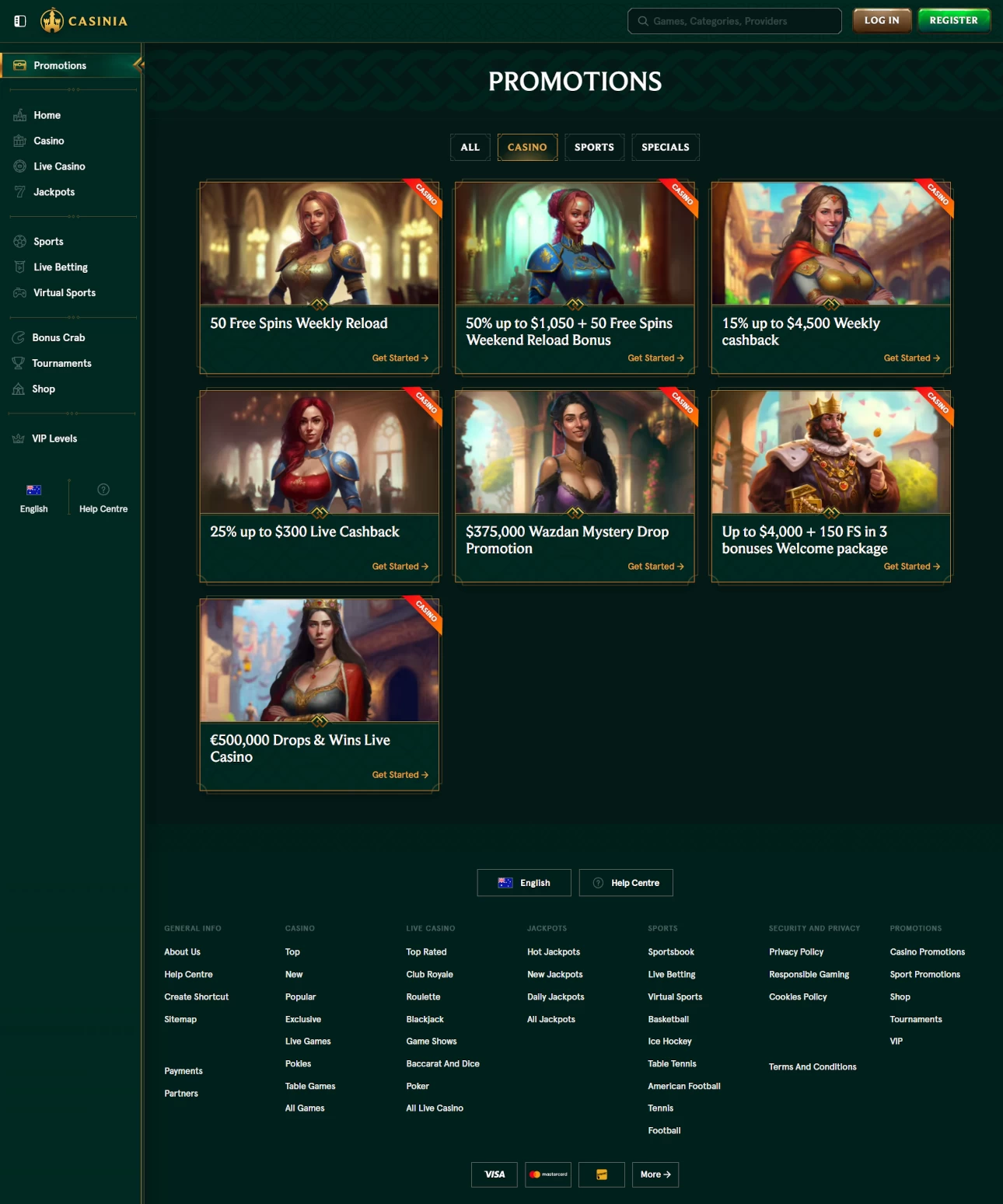The image size is (1003, 1204).
Task: Click the Visa payment icon
Action: (x=495, y=1174)
